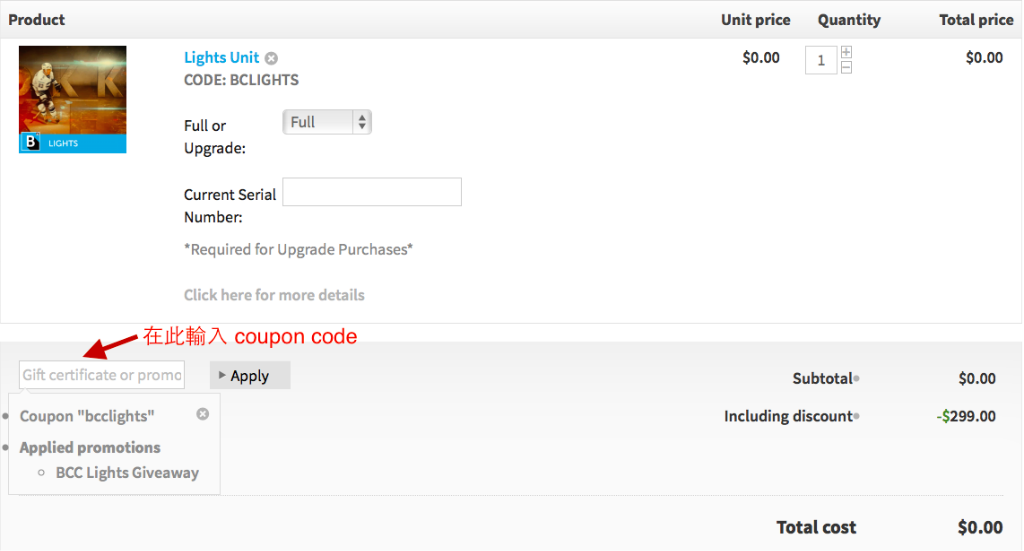Click the Lights product thumbnail image
The height and width of the screenshot is (551, 1024).
[72, 99]
